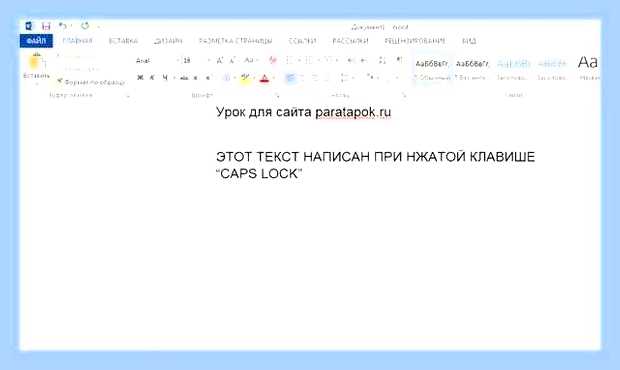Open Quick Access Toolbar customize arrow
The height and width of the screenshot is (370, 620).
point(98,27)
